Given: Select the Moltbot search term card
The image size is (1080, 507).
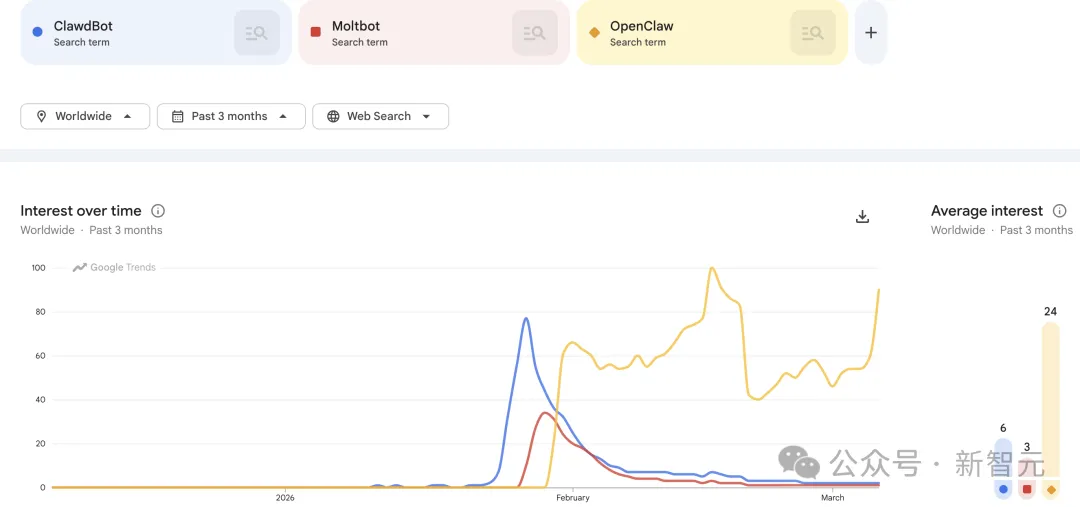Looking at the screenshot, I should tap(434, 32).
